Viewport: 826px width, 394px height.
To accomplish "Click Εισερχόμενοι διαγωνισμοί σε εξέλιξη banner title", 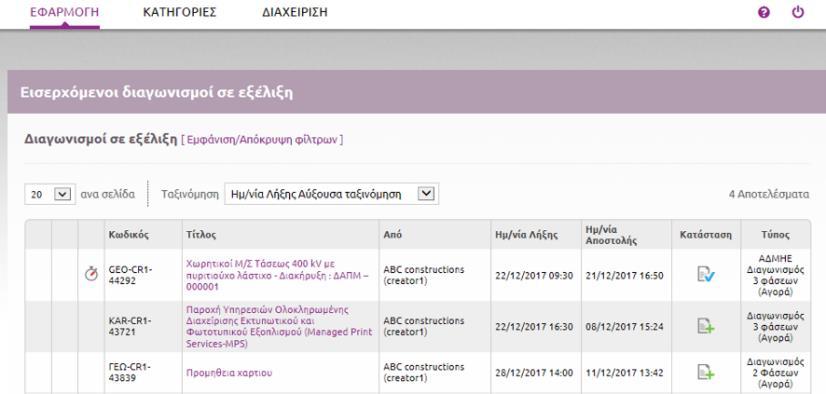I will coord(156,93).
